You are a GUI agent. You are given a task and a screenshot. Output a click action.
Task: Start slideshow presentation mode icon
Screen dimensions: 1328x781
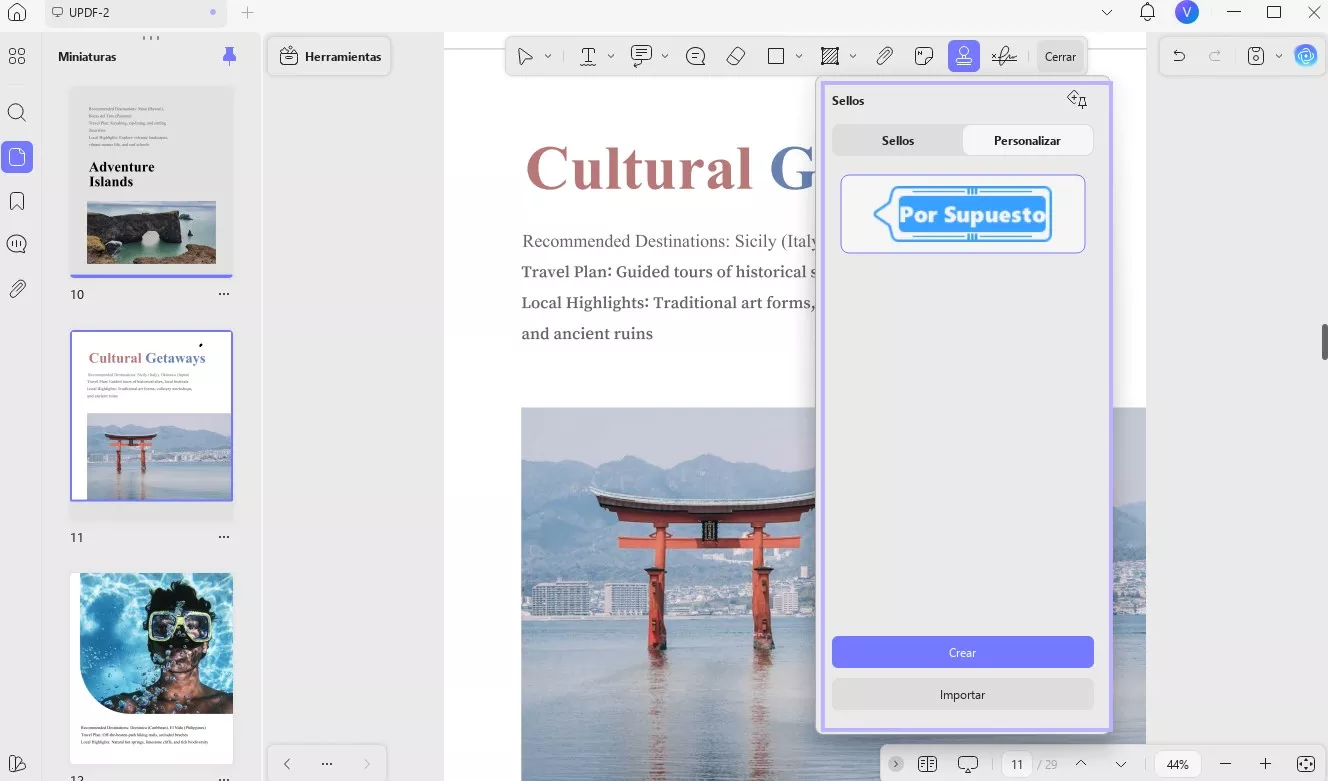967,764
